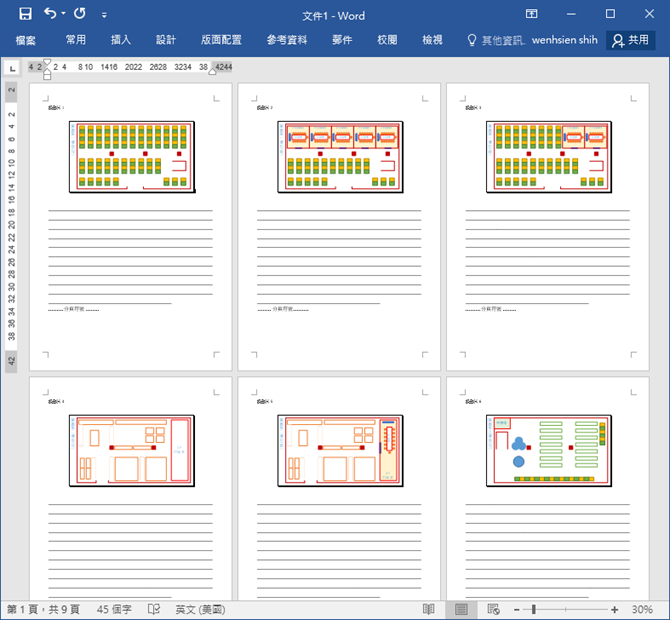
Task: Click the Redo/Repeat icon
Action: pyautogui.click(x=79, y=14)
